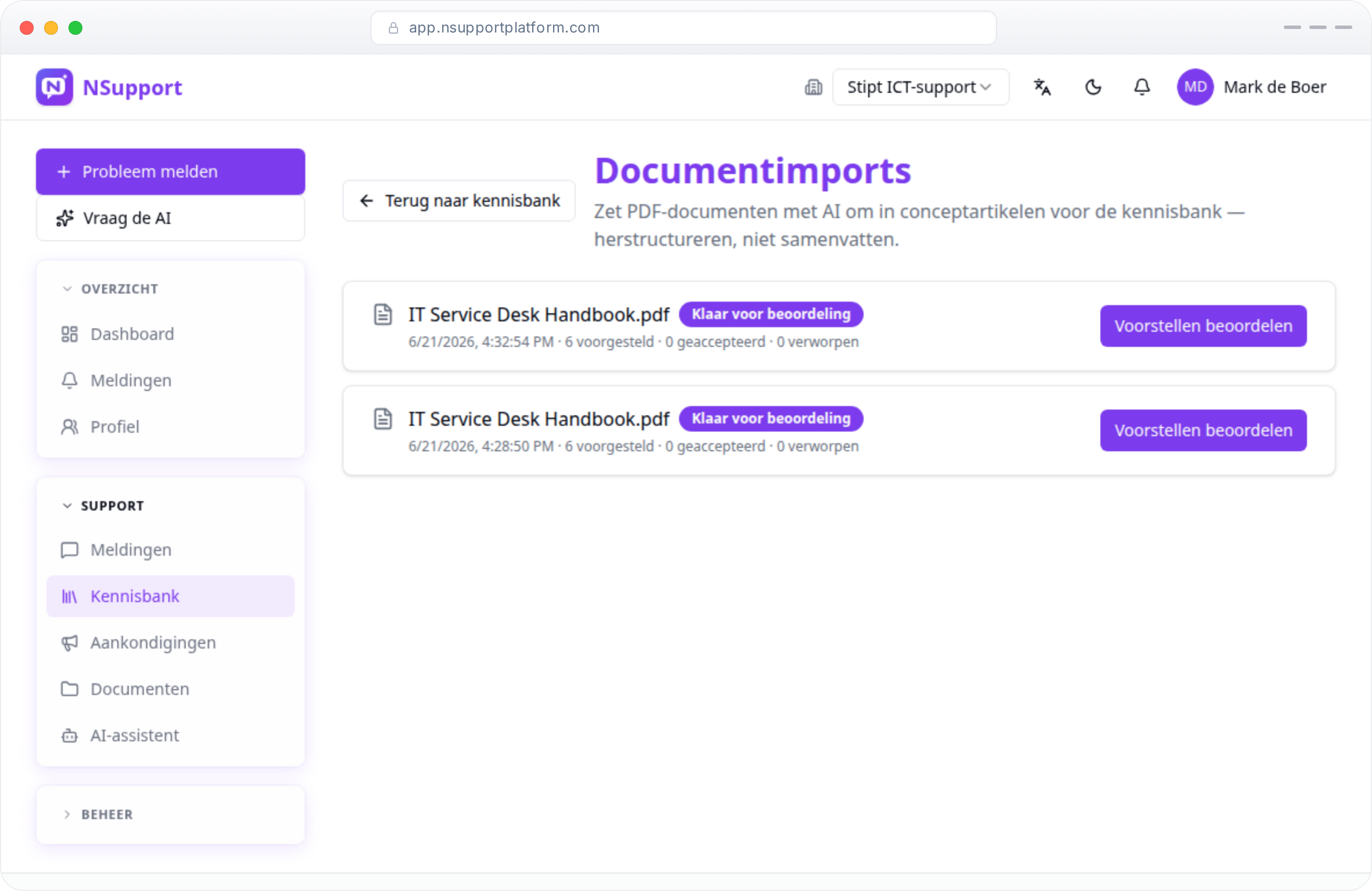Click metadata line dated 4:32:54 PM
The width and height of the screenshot is (1372, 891).
point(633,342)
